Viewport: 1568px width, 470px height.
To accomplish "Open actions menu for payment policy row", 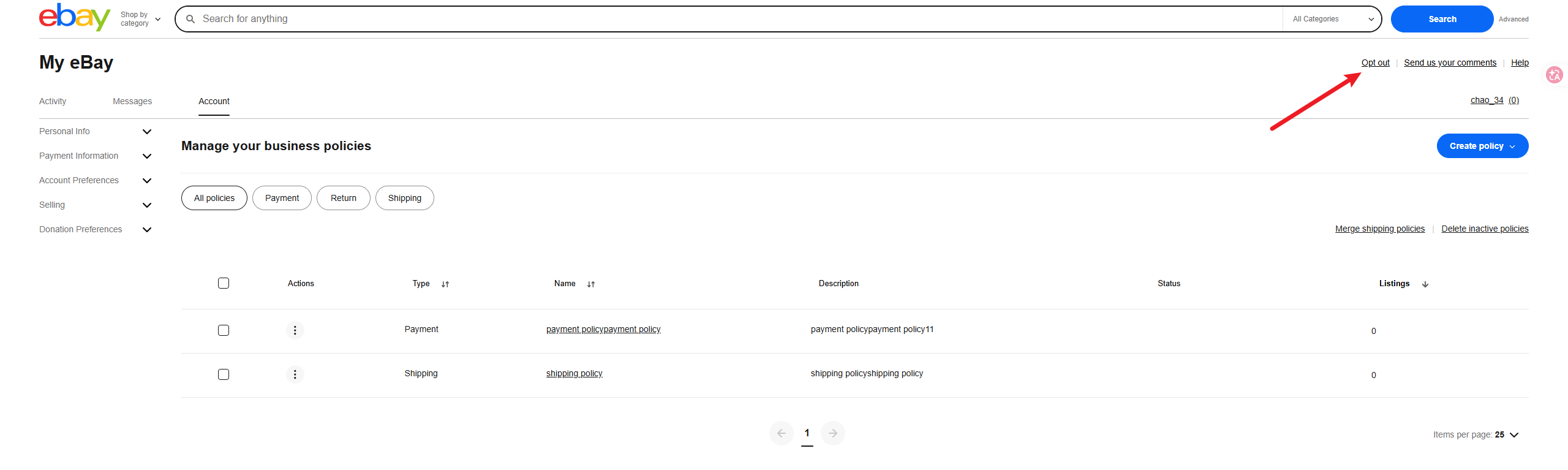I will (x=295, y=330).
